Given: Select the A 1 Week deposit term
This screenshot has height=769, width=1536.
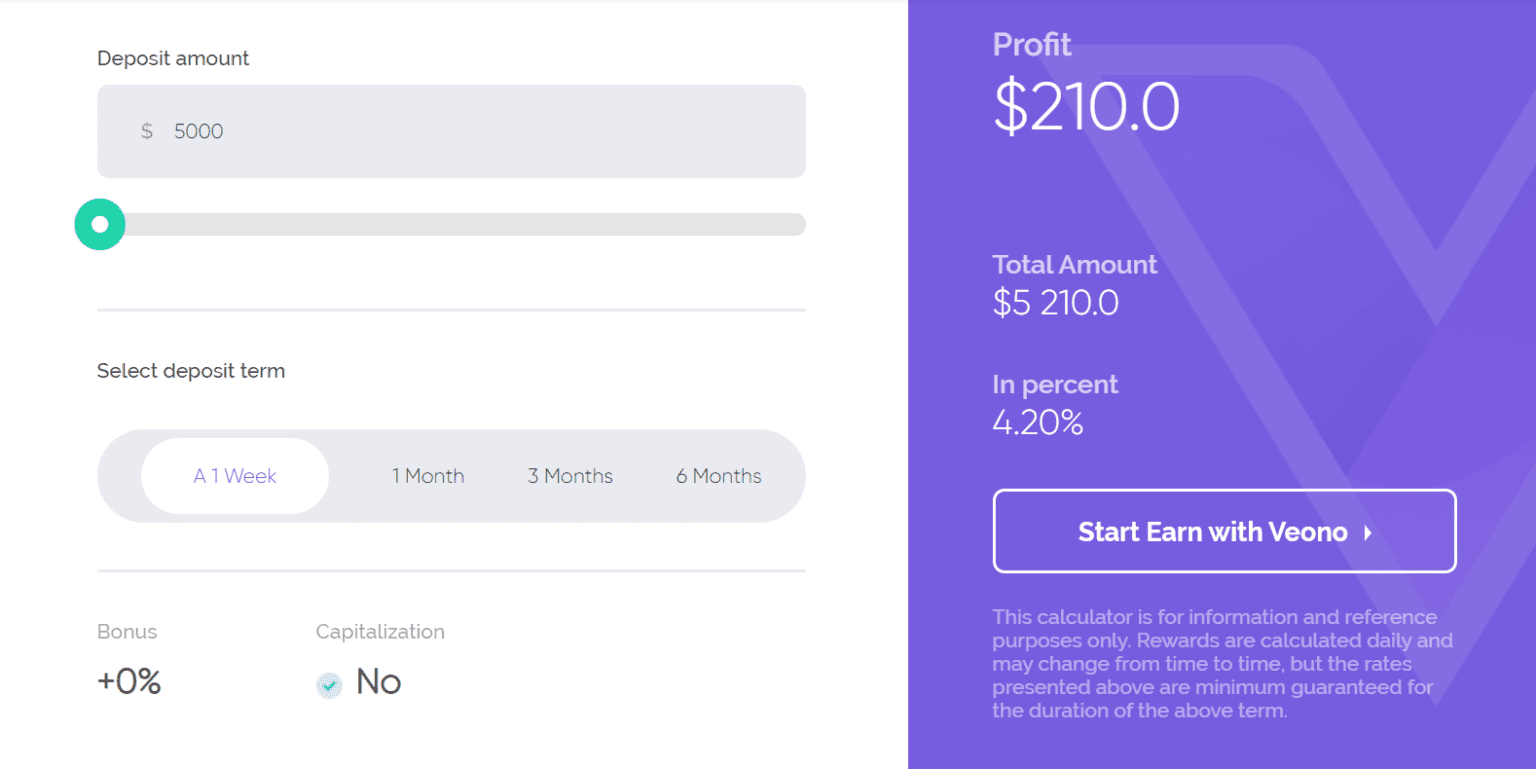Looking at the screenshot, I should pos(234,476).
